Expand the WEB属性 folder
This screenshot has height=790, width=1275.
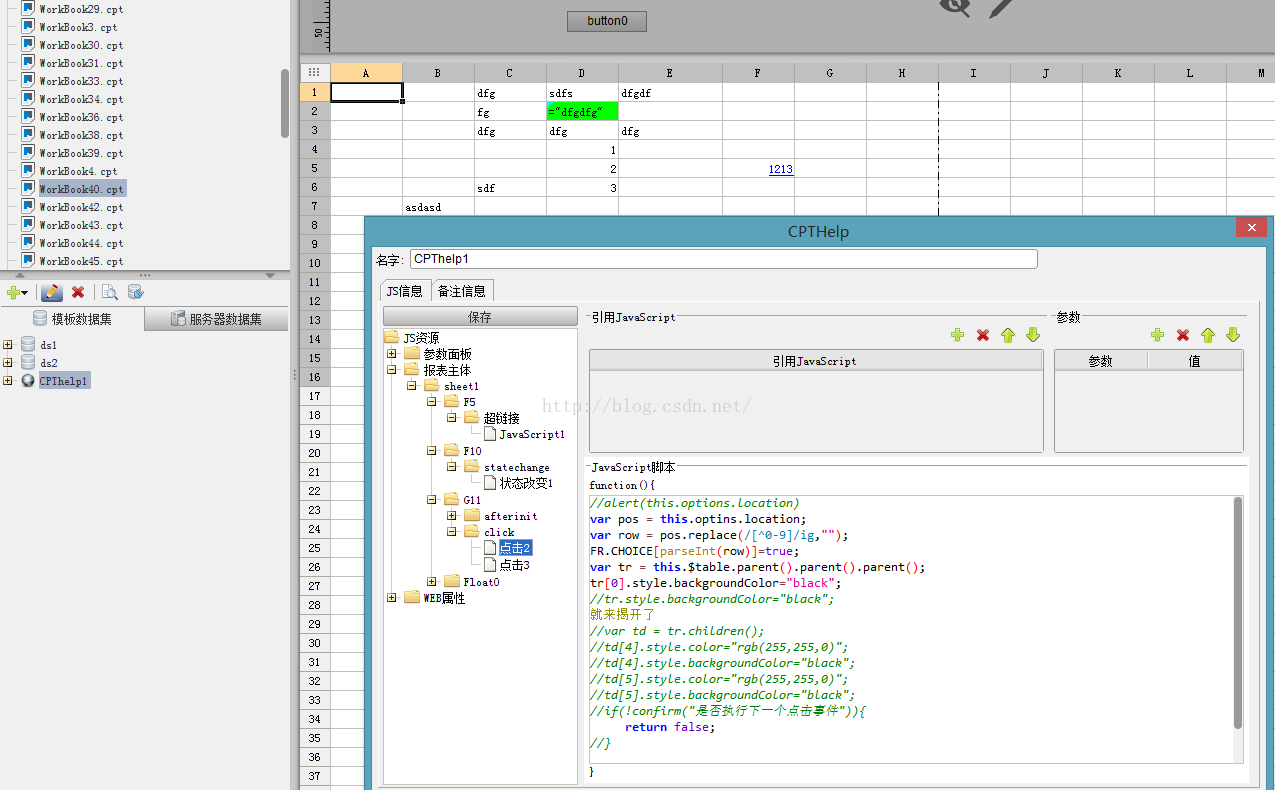(392, 598)
